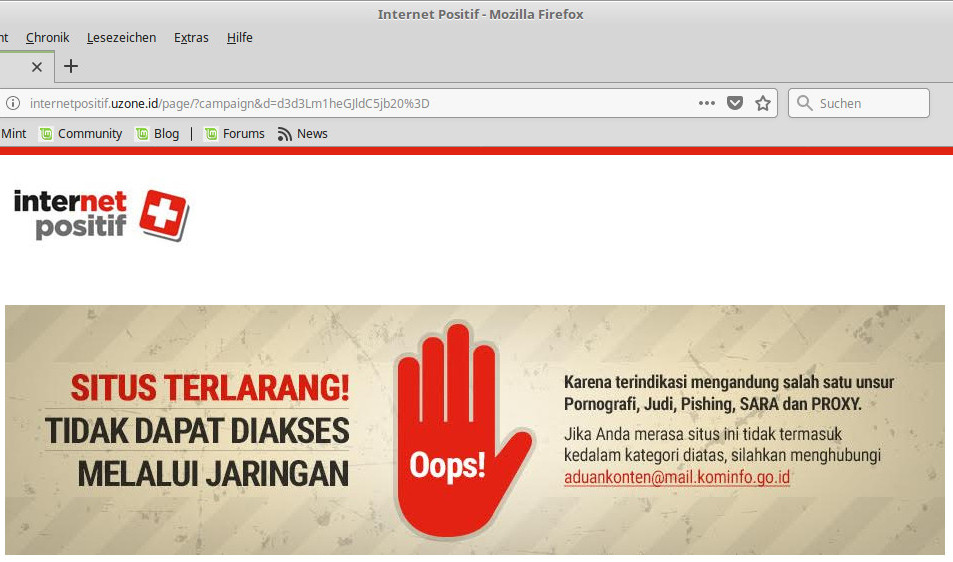Open the Chronik menu
Screen dimensions: 953x562
(47, 38)
